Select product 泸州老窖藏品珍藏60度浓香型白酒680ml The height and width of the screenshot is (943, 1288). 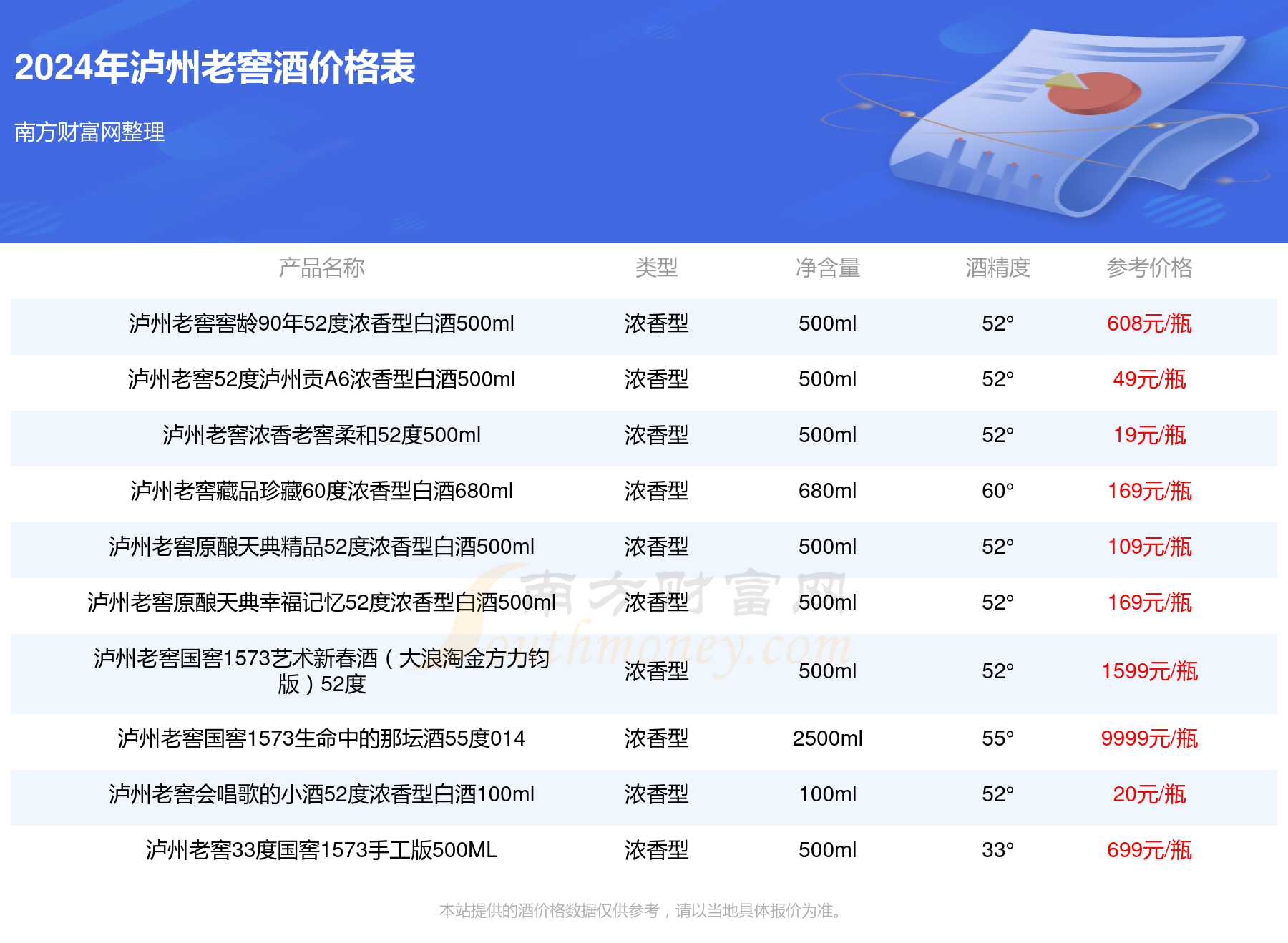point(321,491)
